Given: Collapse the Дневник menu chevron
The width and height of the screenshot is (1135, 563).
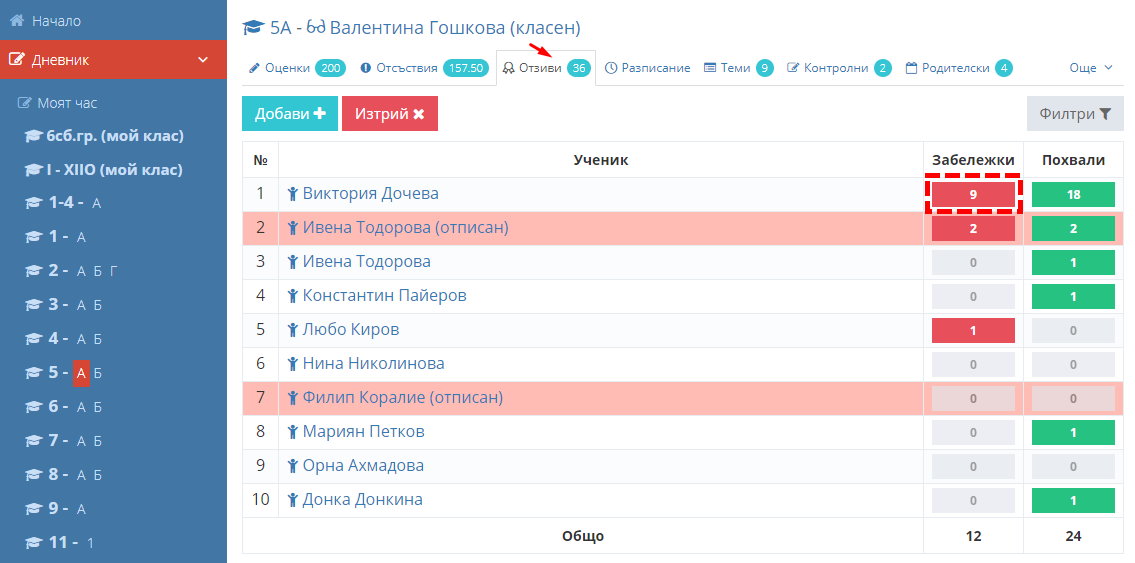Looking at the screenshot, I should coord(203,60).
